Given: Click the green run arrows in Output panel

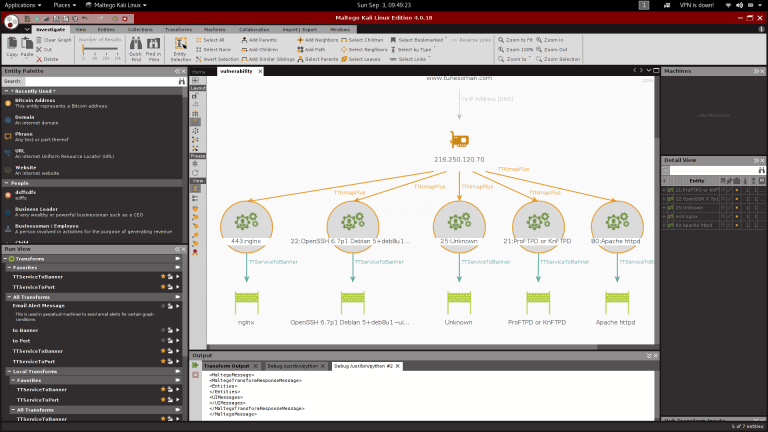Looking at the screenshot, I should [195, 365].
